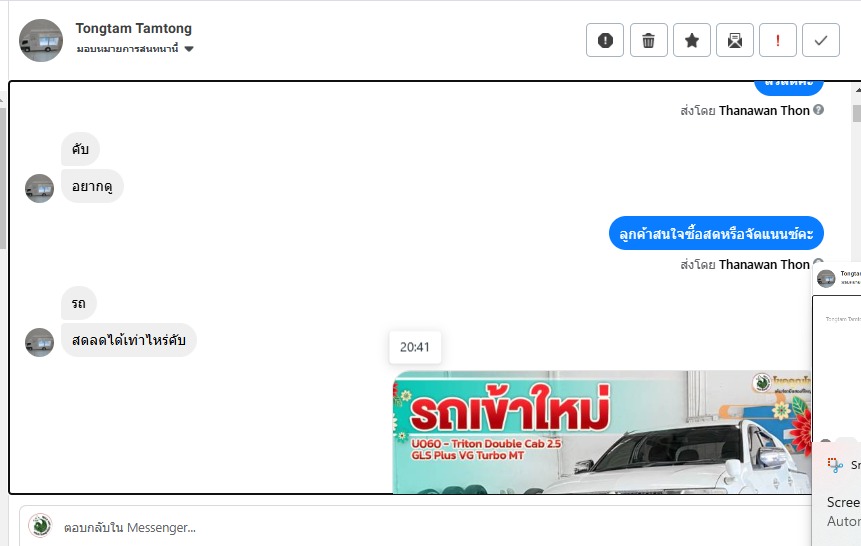
Task: Flag conversation as priority with red exclamation
Action: 778,40
